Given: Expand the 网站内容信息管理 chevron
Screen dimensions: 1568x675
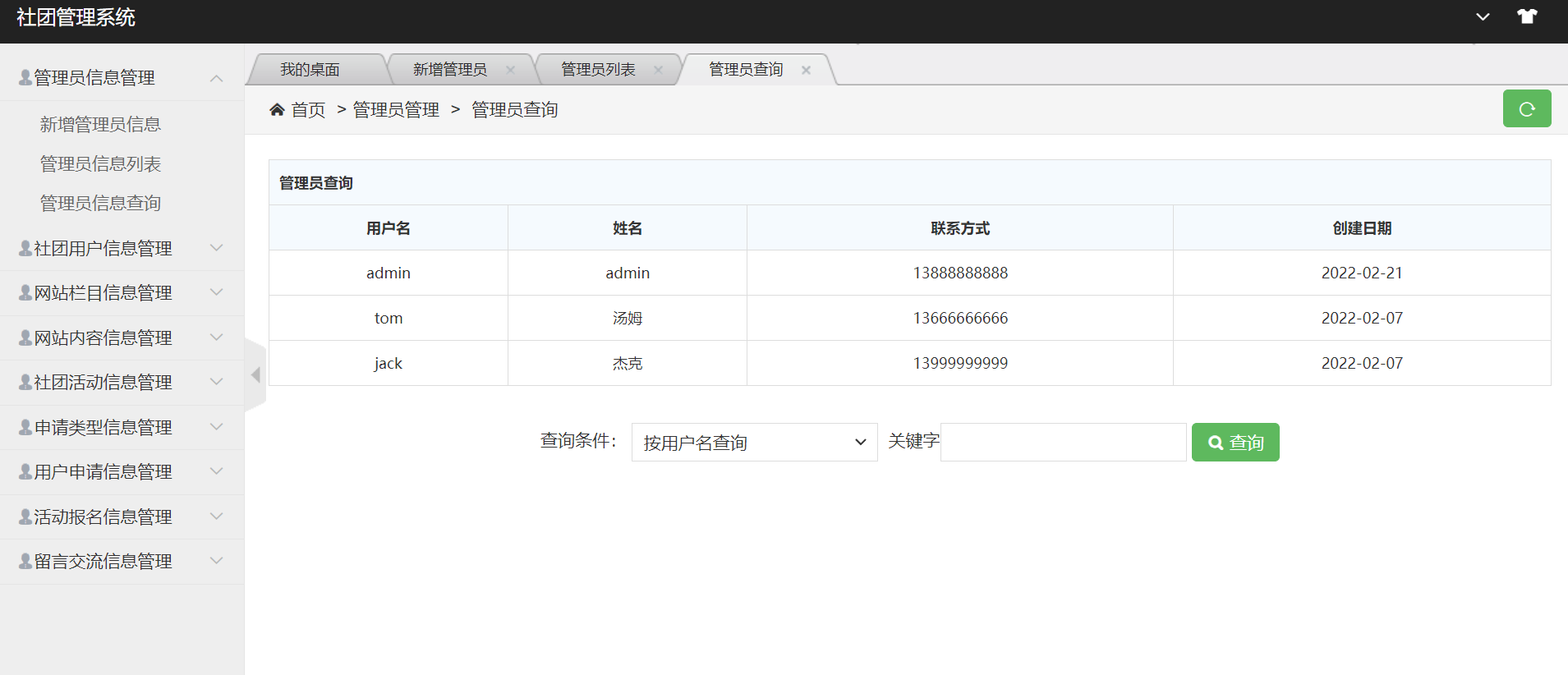Looking at the screenshot, I should pyautogui.click(x=217, y=337).
